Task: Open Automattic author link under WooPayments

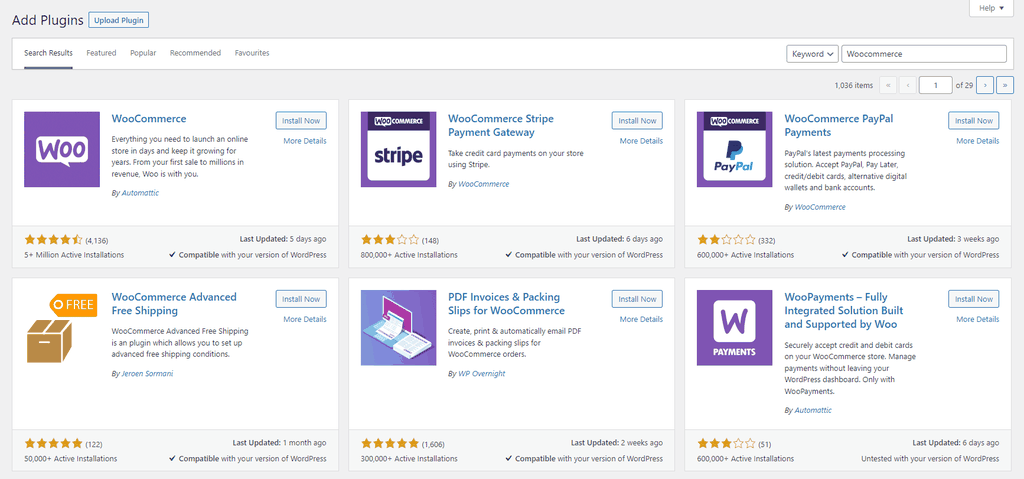Action: (813, 410)
